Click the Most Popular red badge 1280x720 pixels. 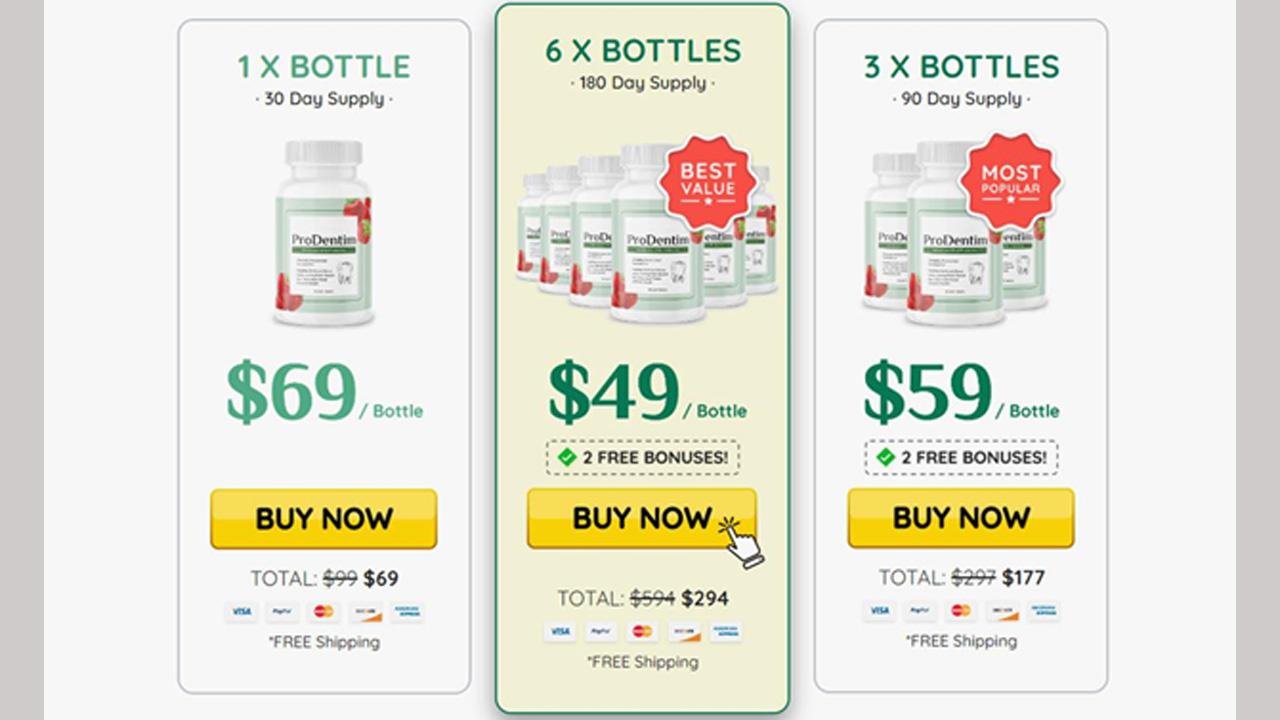(x=1010, y=182)
